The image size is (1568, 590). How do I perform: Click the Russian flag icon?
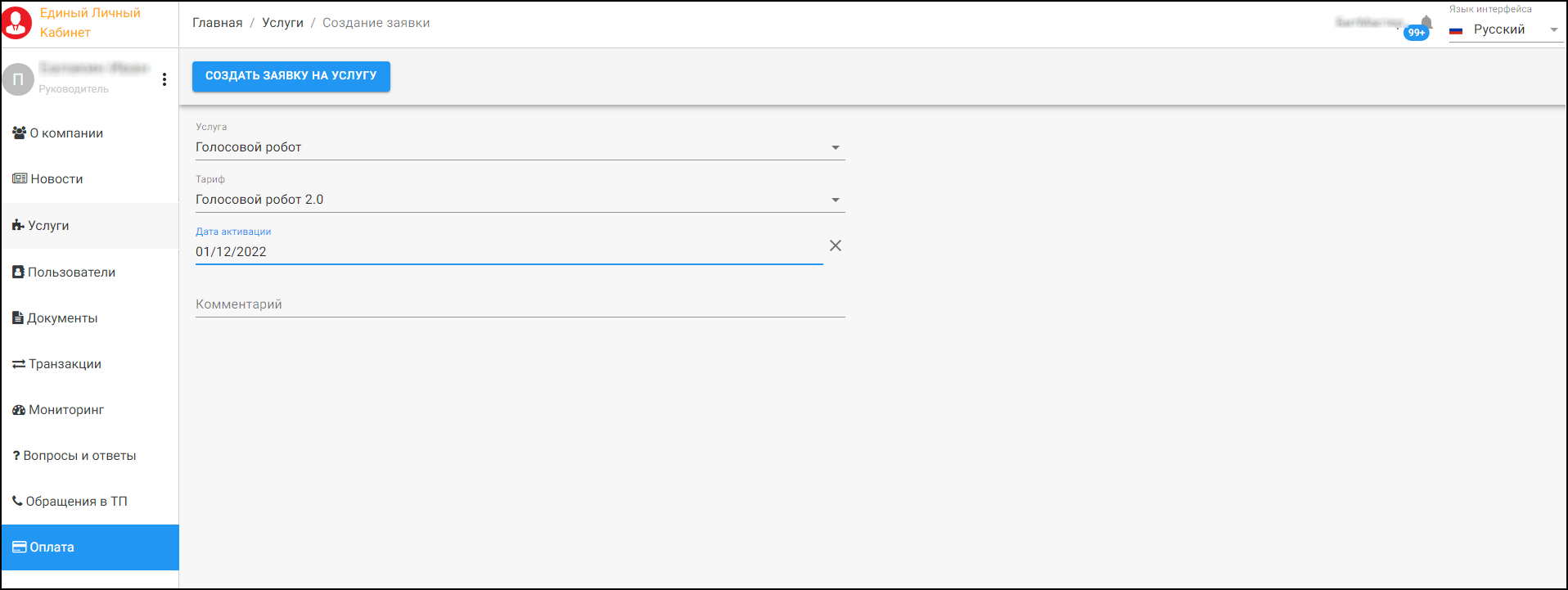[1456, 30]
